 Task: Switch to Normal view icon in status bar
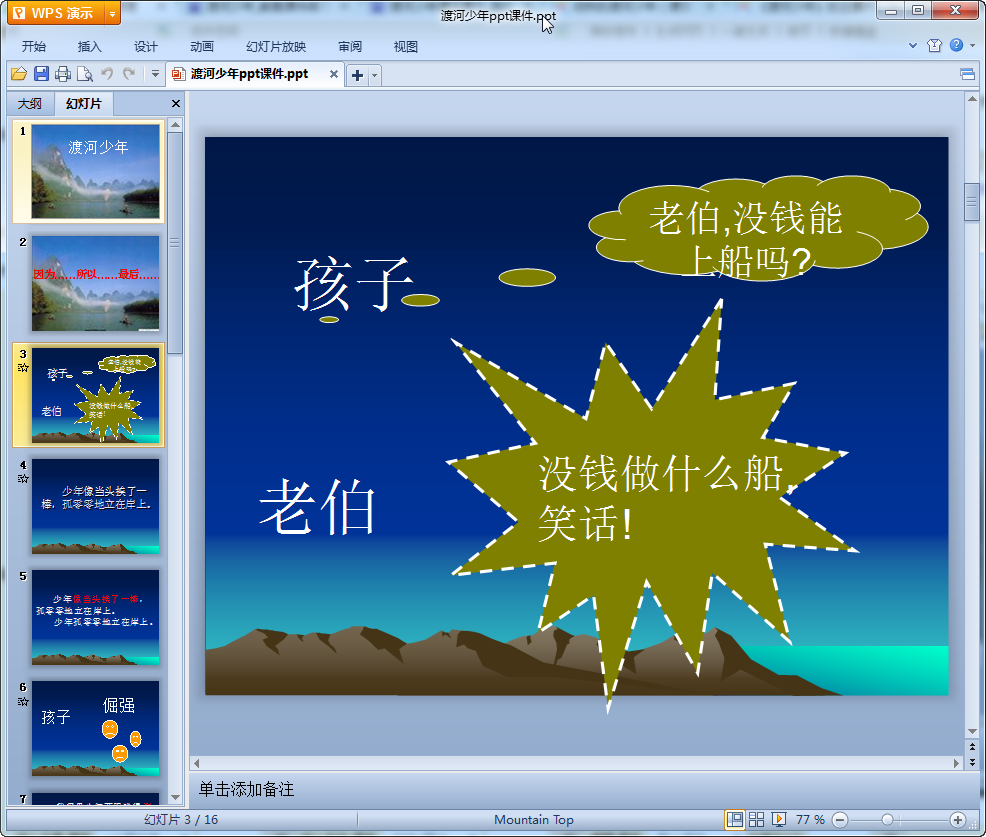click(x=734, y=819)
